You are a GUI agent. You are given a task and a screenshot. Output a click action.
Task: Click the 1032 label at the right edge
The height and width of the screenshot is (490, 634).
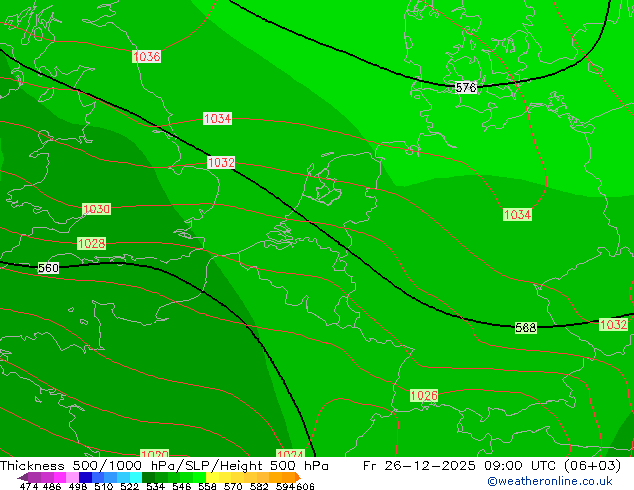(x=613, y=325)
